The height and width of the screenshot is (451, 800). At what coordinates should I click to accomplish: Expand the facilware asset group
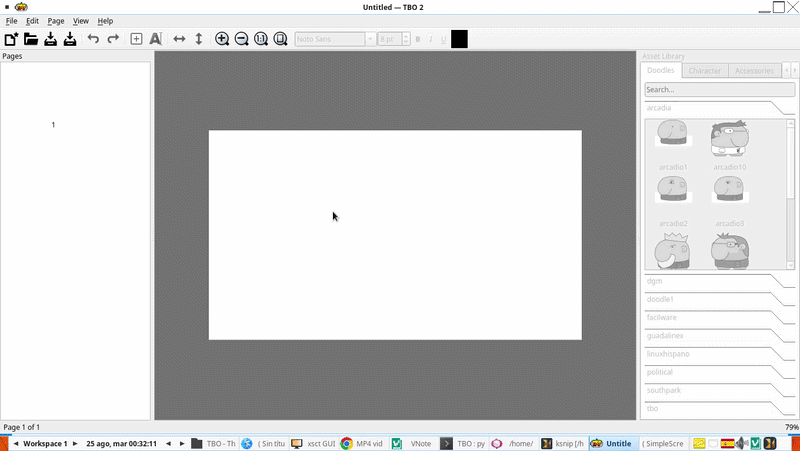pyautogui.click(x=719, y=317)
